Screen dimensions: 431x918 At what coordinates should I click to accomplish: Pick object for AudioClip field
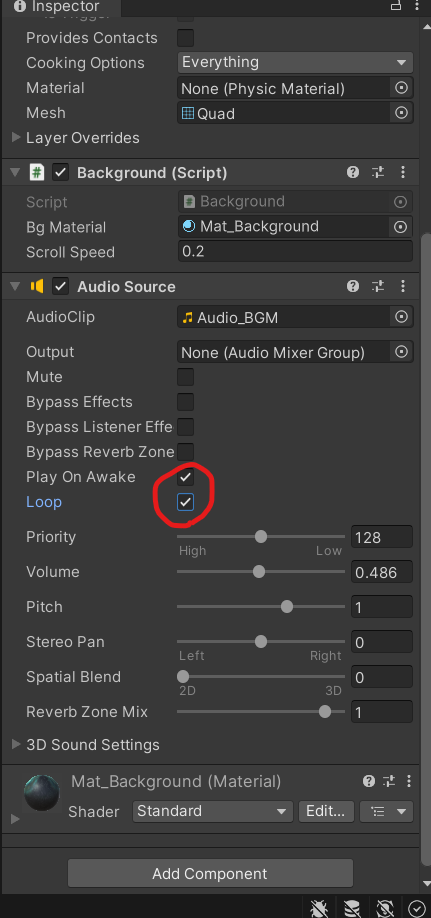[401, 317]
